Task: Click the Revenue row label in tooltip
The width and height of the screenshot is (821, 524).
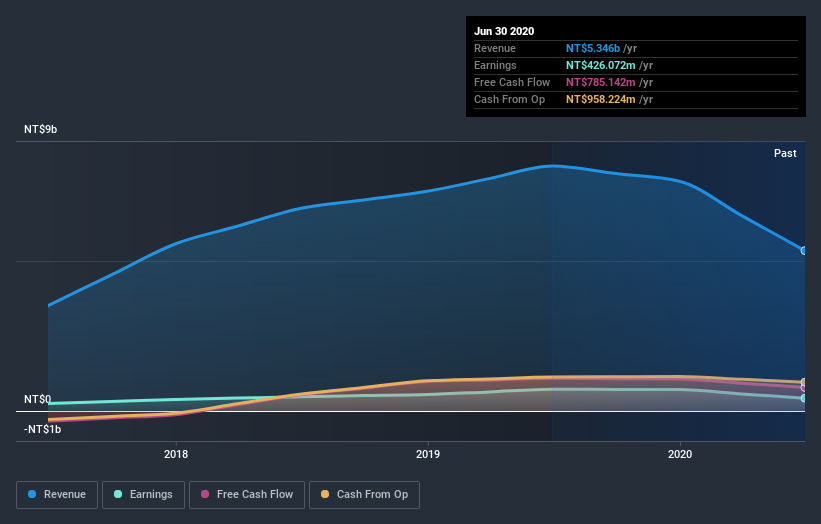Action: tap(495, 48)
